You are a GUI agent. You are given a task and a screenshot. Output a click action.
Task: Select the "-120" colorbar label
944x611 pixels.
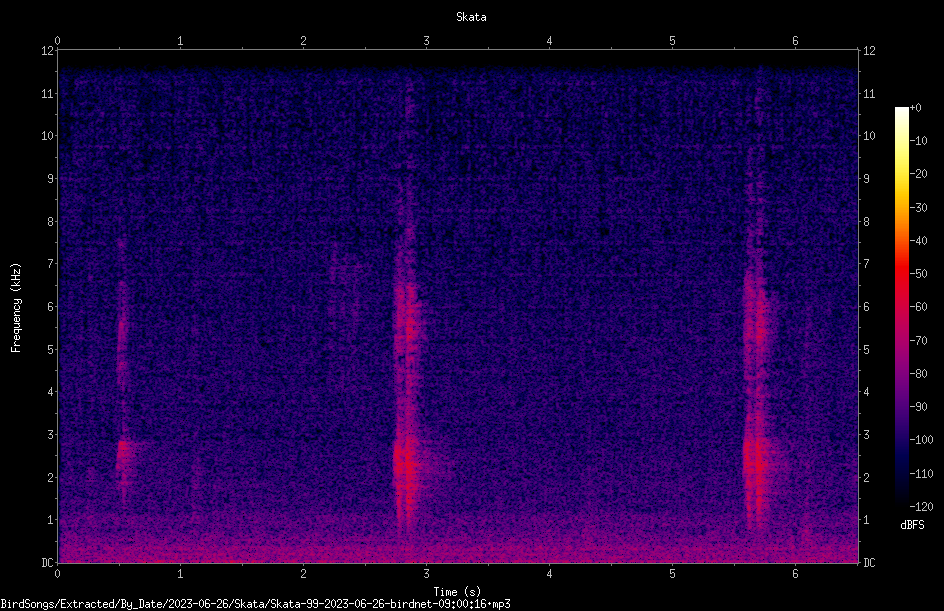tap(922, 507)
